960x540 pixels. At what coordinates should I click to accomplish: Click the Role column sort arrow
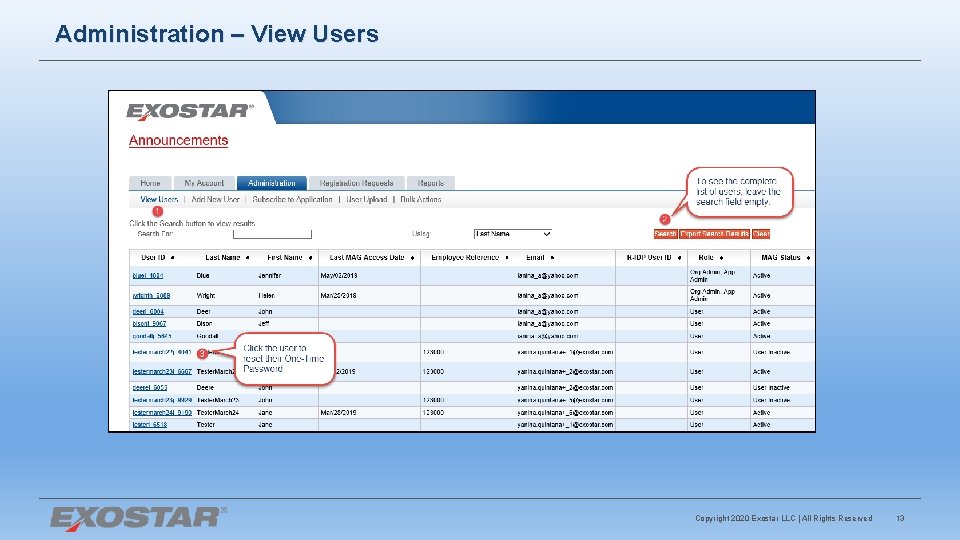tap(721, 258)
